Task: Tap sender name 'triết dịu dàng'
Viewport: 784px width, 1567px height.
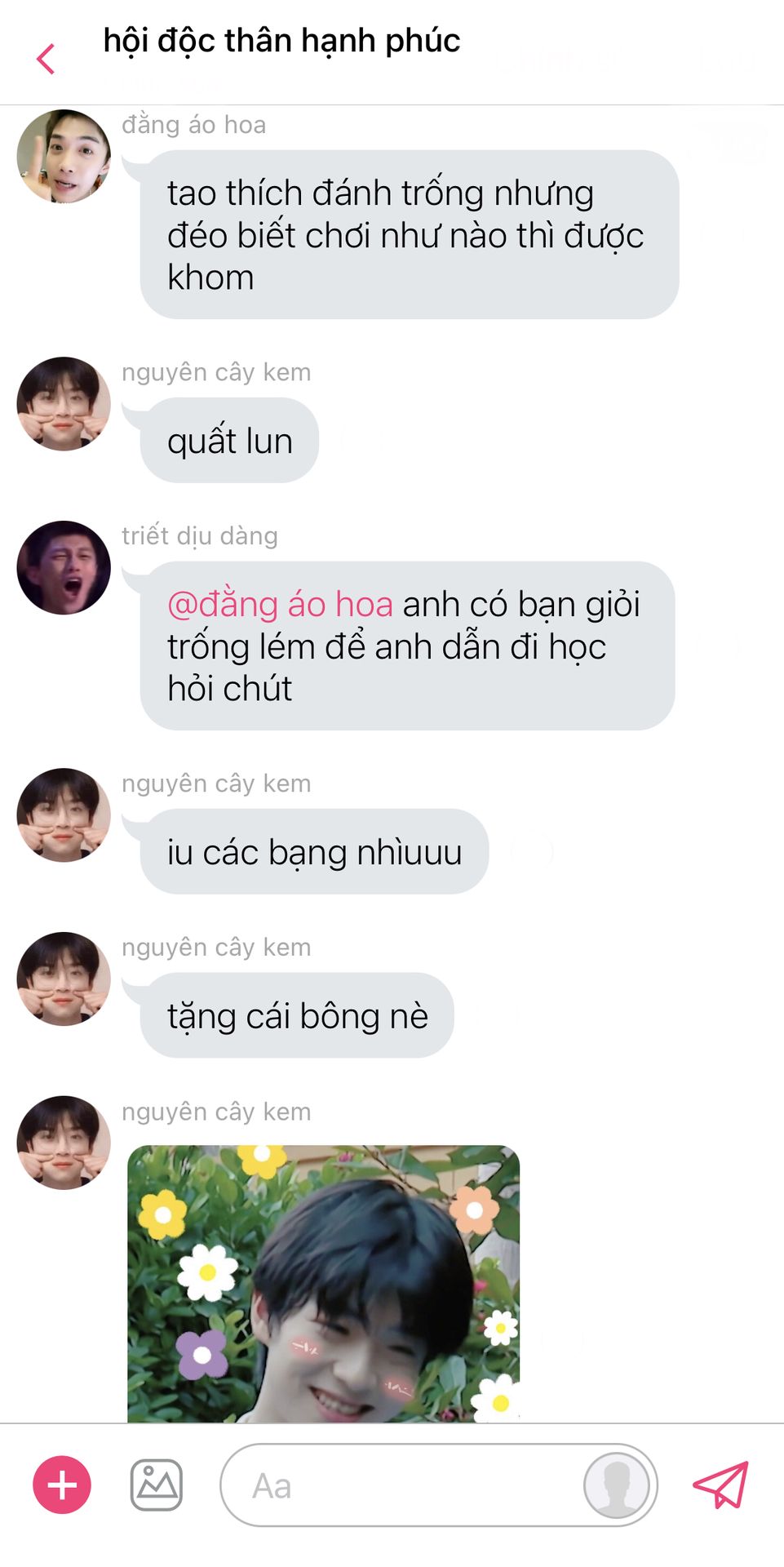Action: click(x=200, y=535)
